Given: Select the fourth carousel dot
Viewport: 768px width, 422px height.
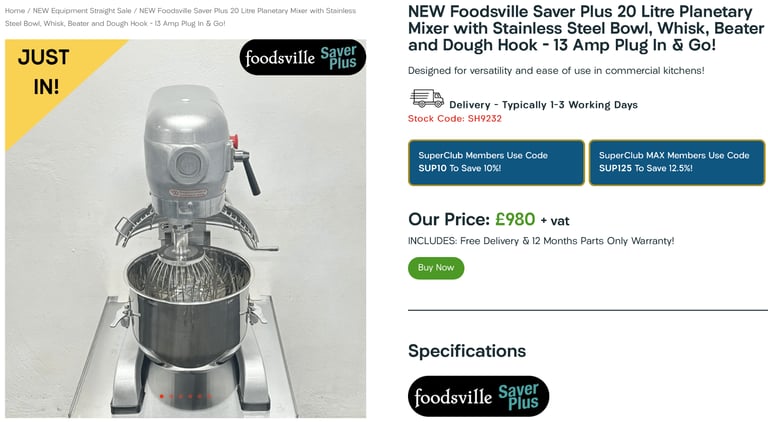Looking at the screenshot, I should pyautogui.click(x=190, y=396).
